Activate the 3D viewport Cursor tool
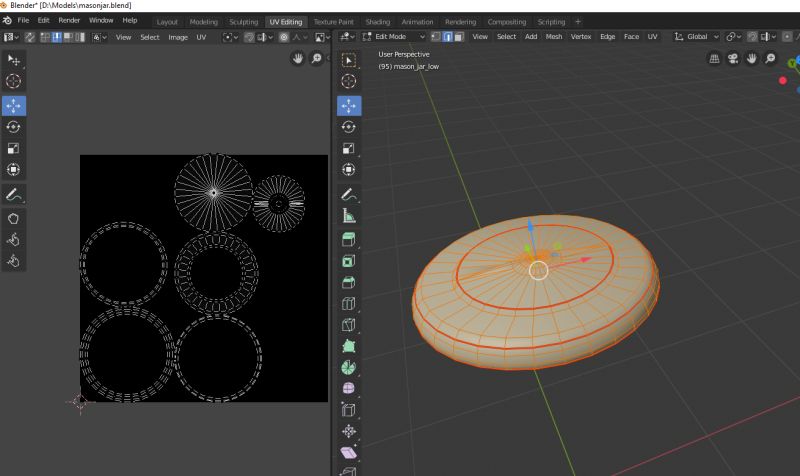This screenshot has height=476, width=800. coord(349,81)
